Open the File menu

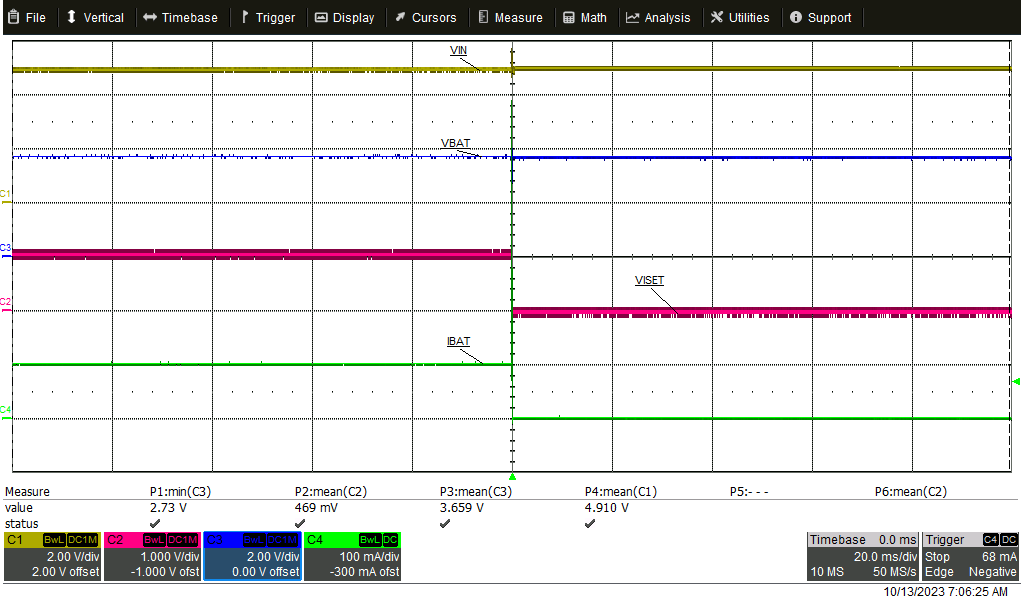pos(27,16)
